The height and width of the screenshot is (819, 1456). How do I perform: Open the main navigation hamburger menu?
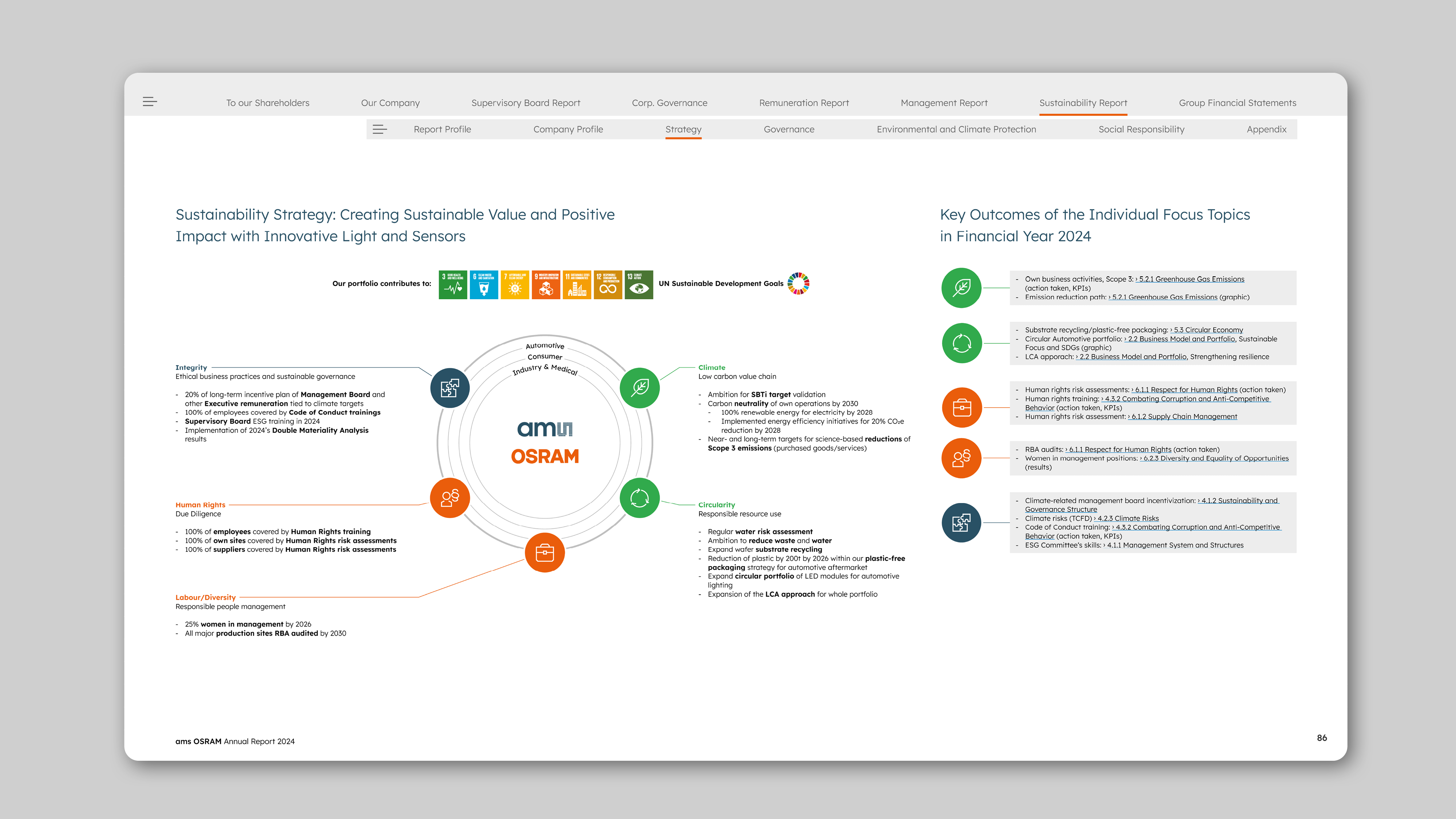tap(150, 102)
